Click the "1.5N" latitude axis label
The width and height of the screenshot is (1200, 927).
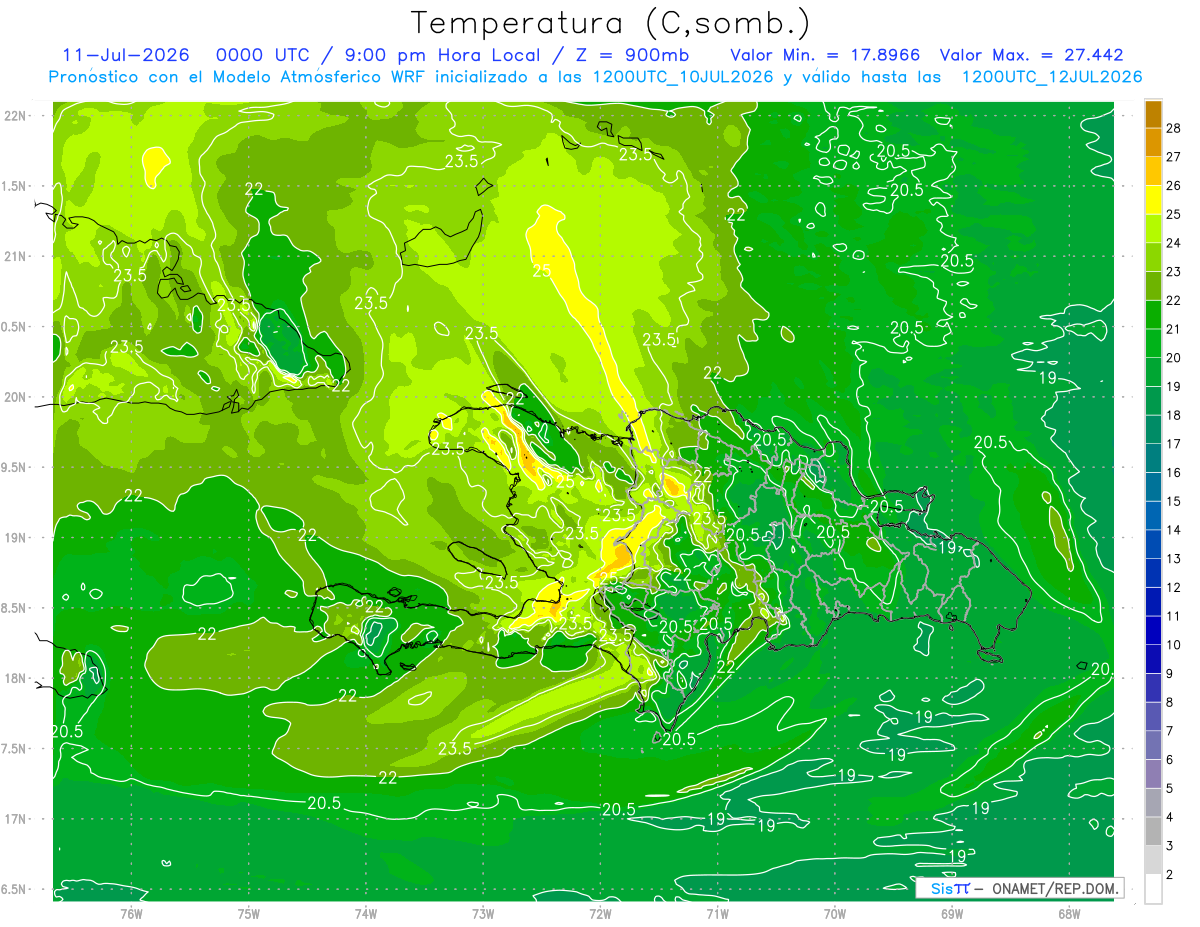click(15, 186)
